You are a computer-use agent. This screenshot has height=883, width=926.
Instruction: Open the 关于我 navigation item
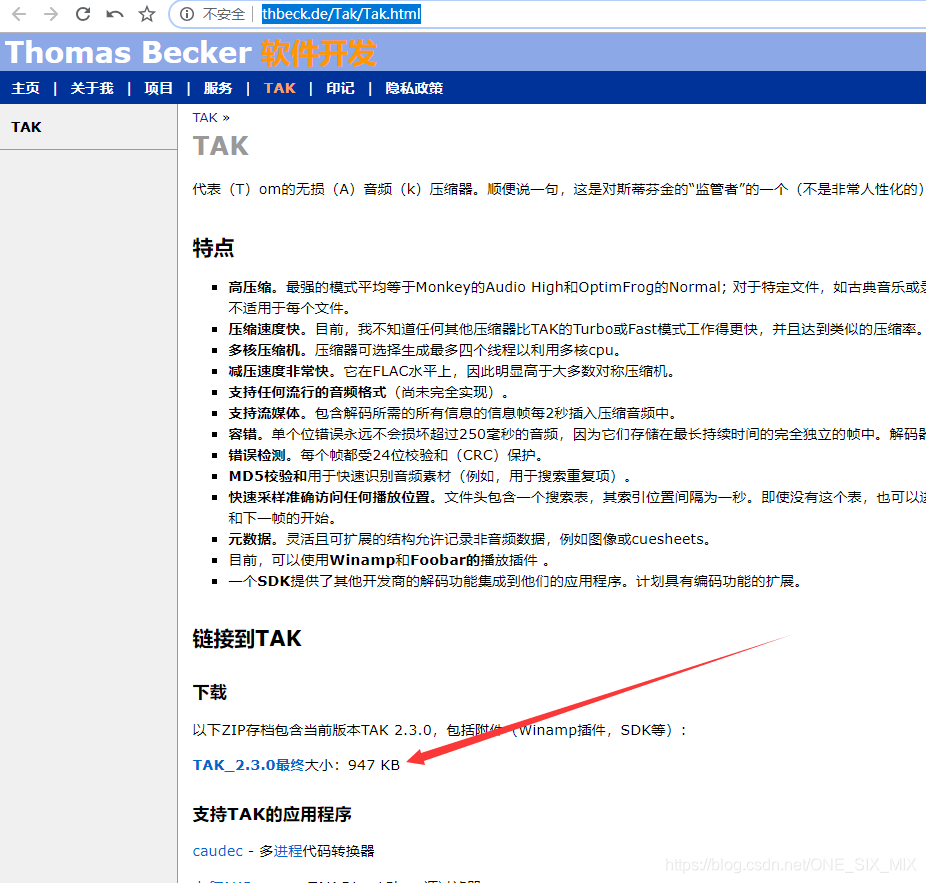click(x=92, y=88)
